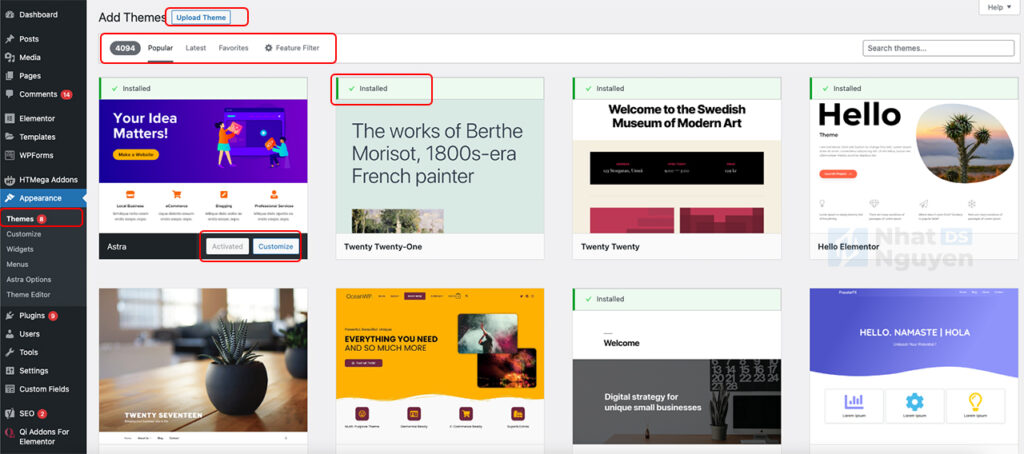Click the Upload Theme button
1024x454 pixels.
coord(200,17)
